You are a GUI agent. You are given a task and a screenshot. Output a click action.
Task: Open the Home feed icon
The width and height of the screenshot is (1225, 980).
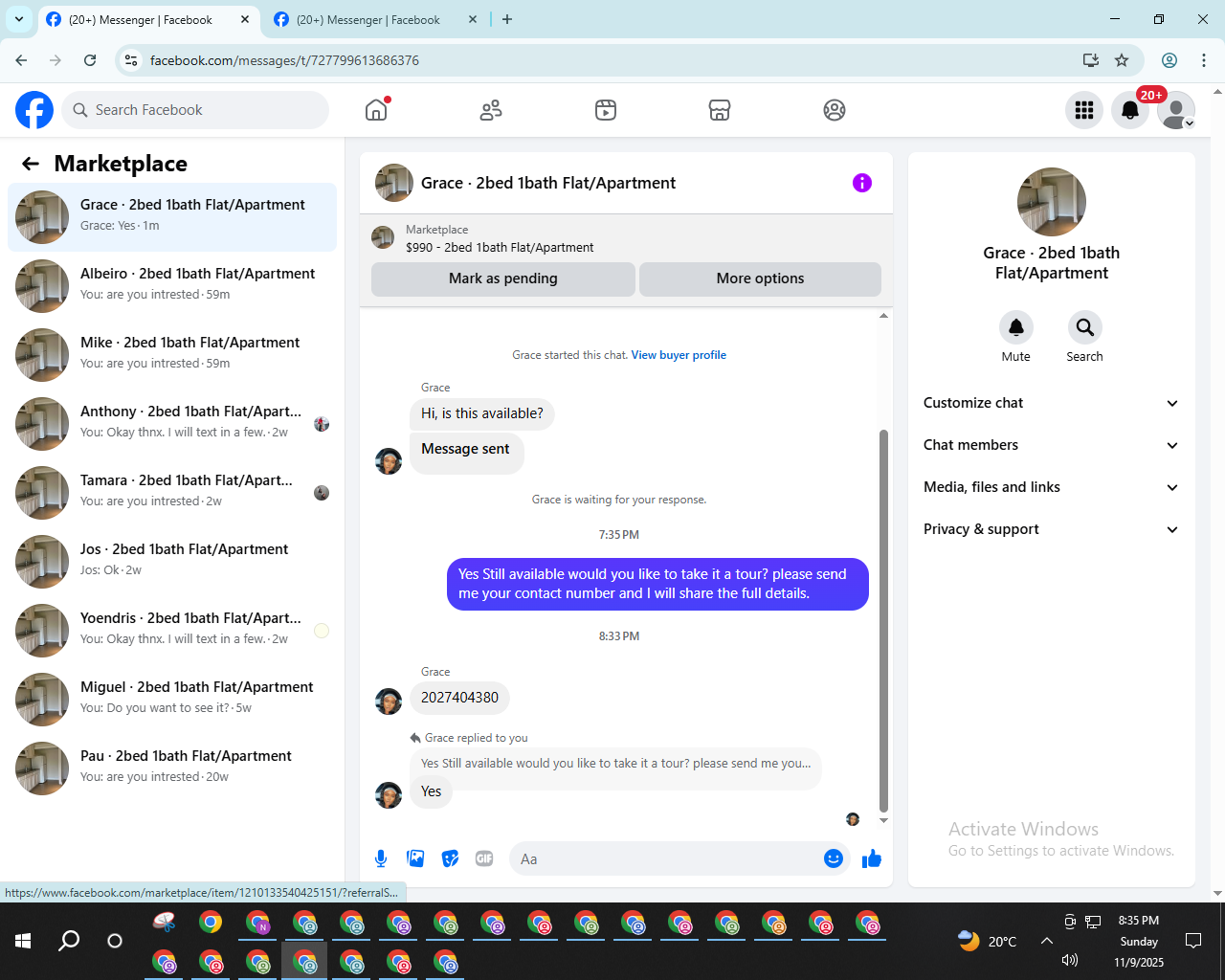(376, 110)
